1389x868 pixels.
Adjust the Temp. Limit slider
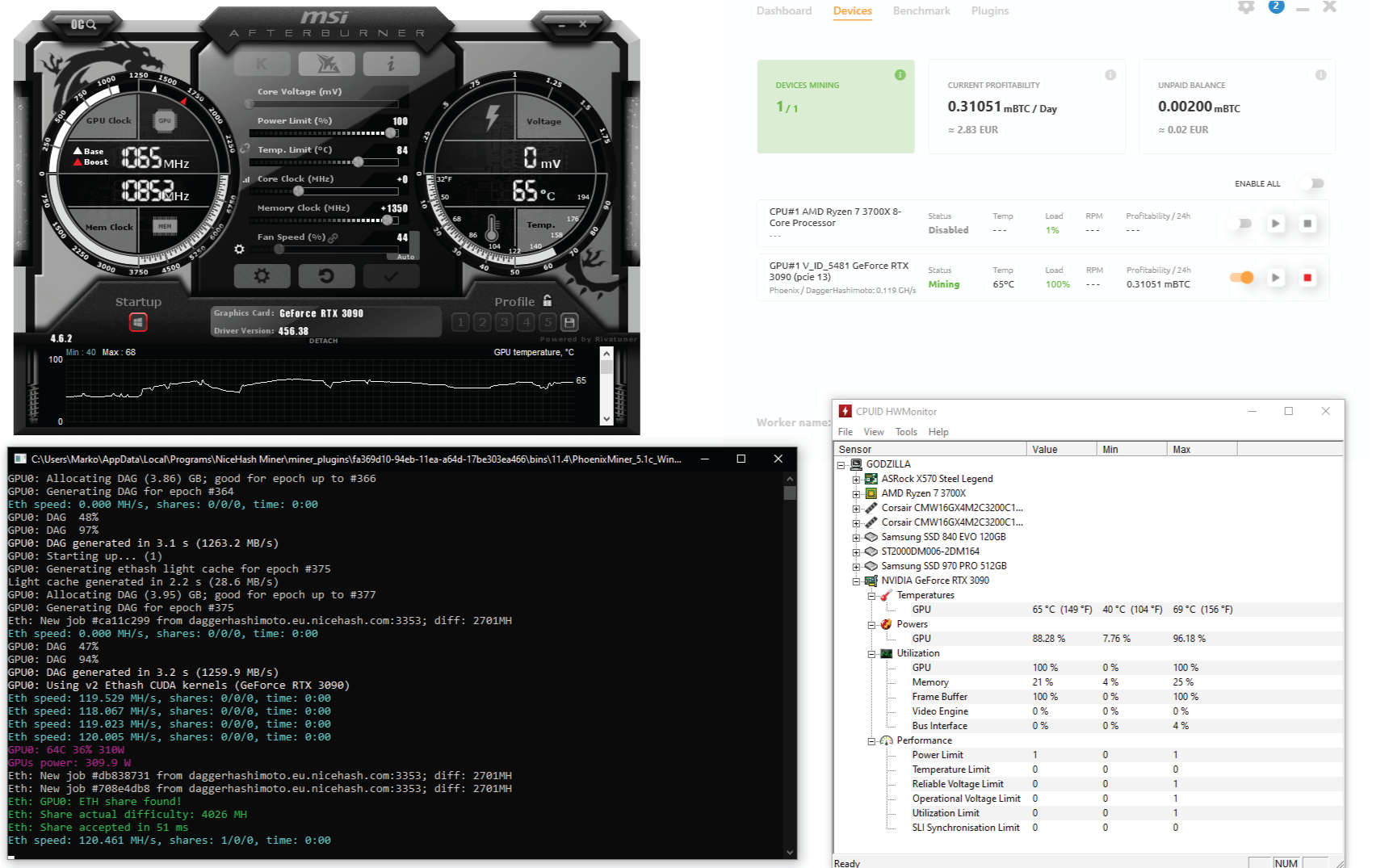point(323,162)
